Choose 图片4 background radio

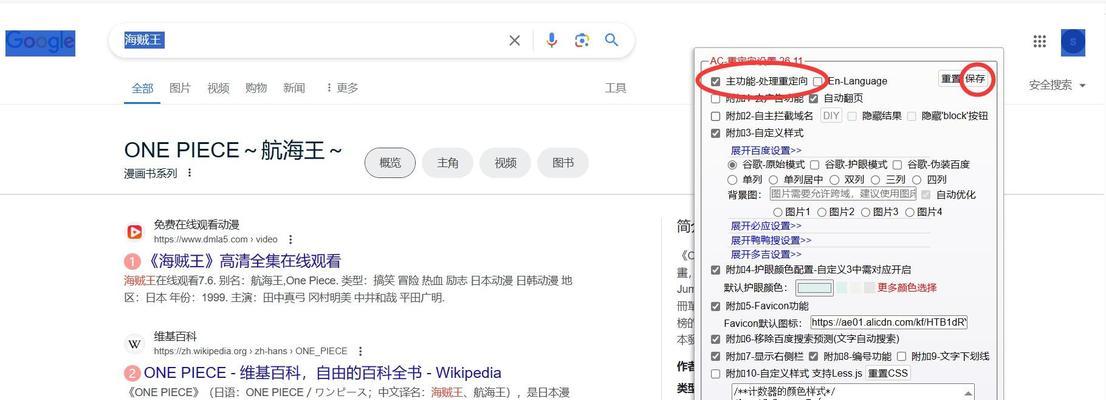(910, 212)
